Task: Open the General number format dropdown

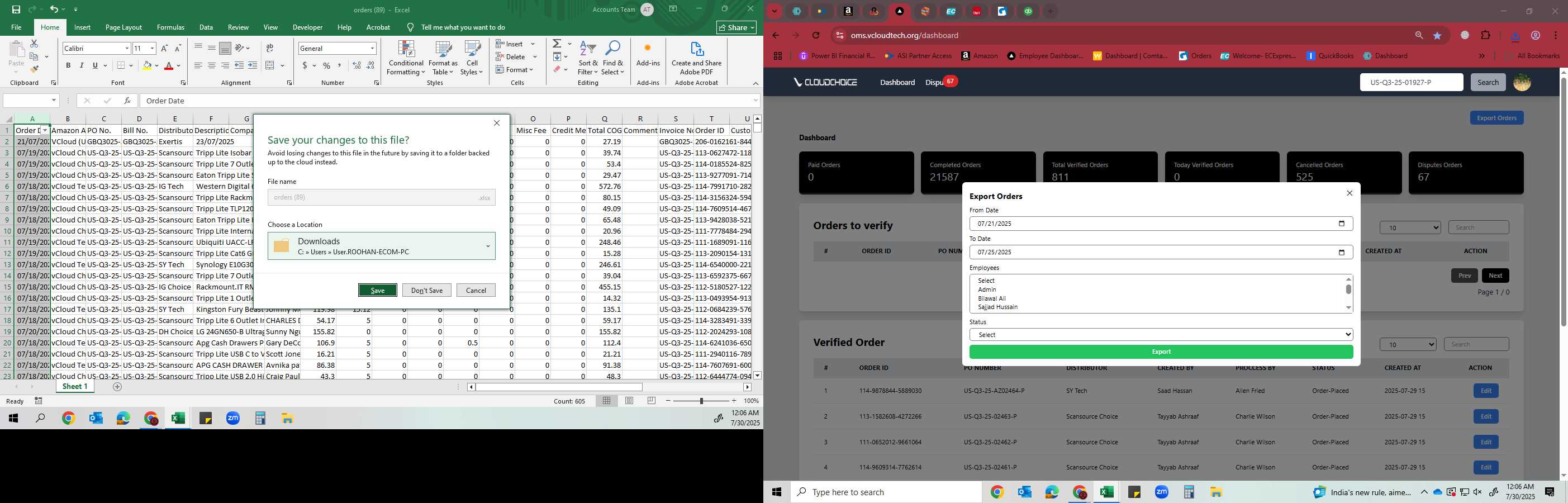Action: (x=372, y=48)
